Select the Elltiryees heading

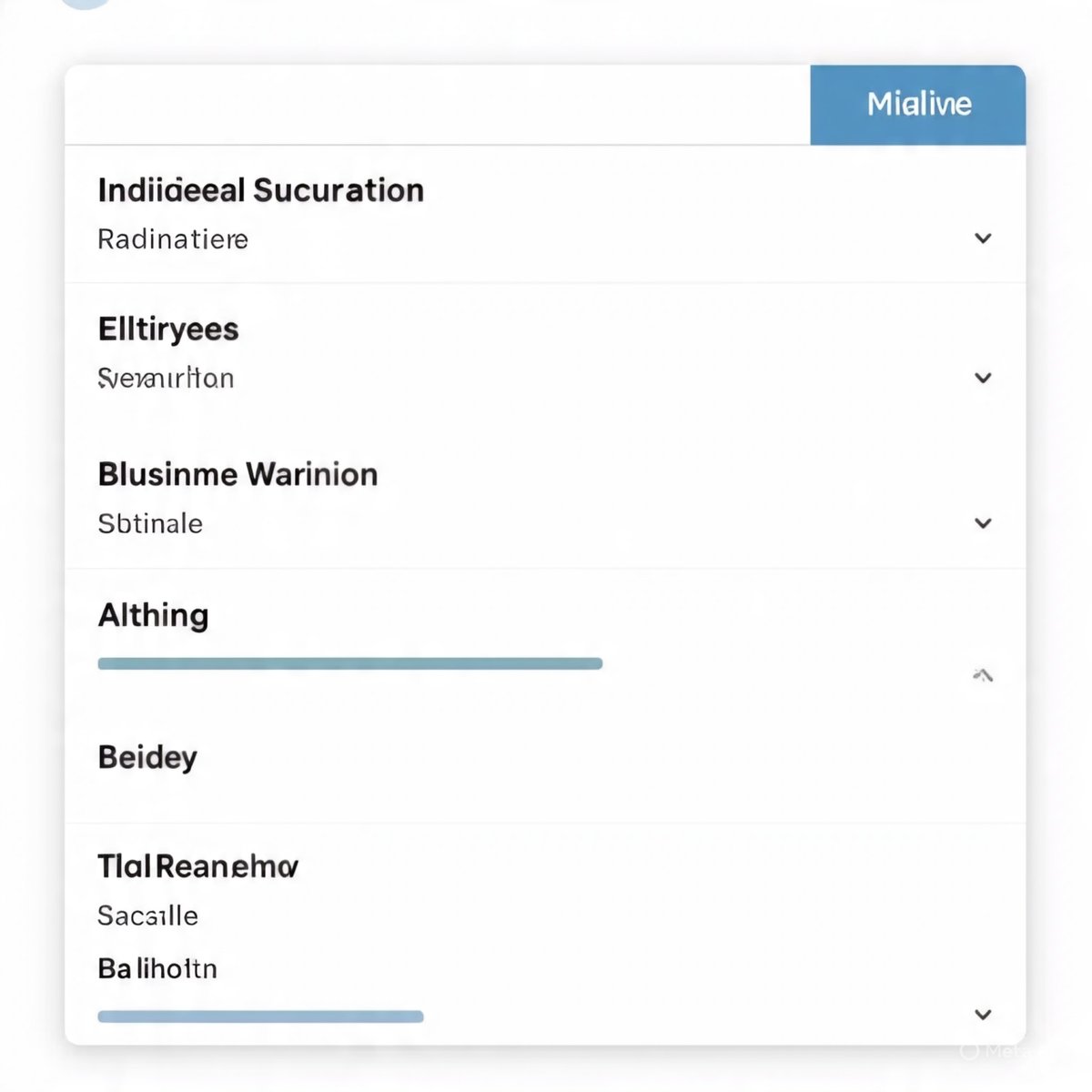168,329
